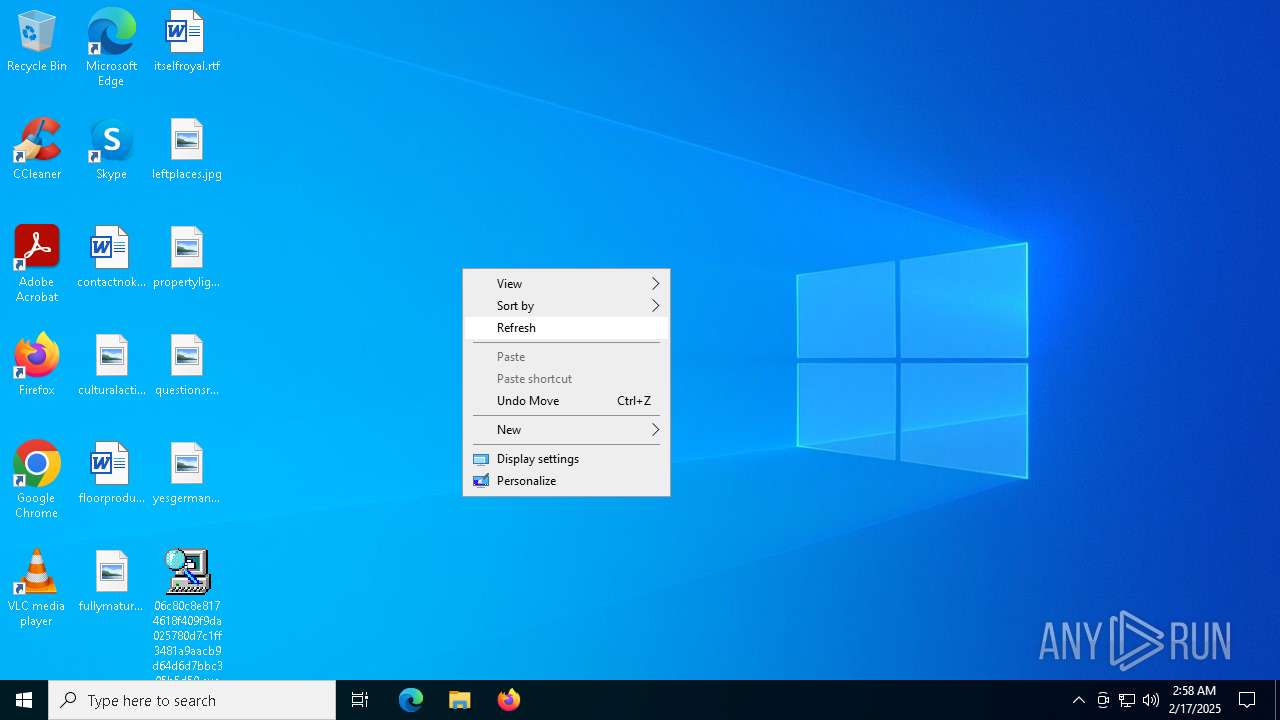The image size is (1280, 720).
Task: Open the Action Center notifications icon
Action: (x=1247, y=700)
